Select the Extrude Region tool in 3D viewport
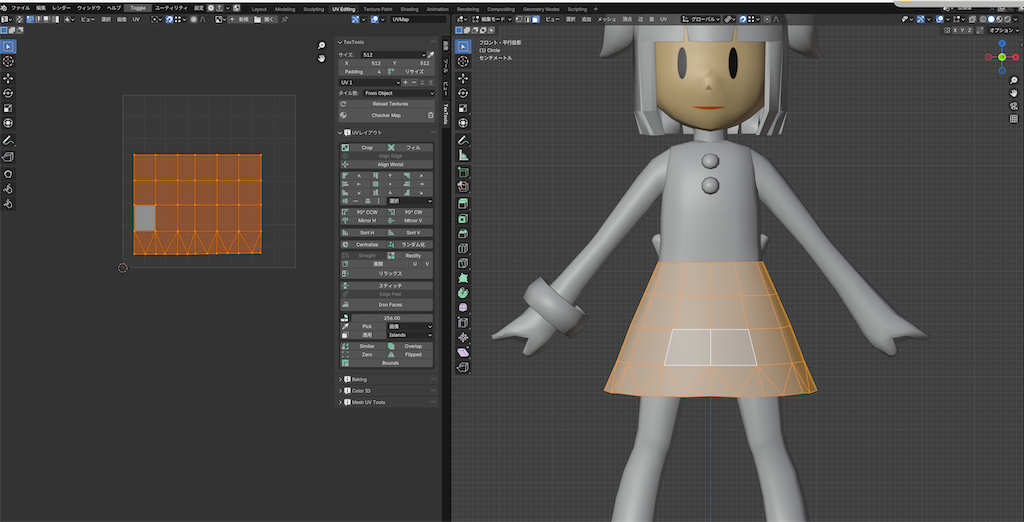The height and width of the screenshot is (522, 1024). coord(463,203)
